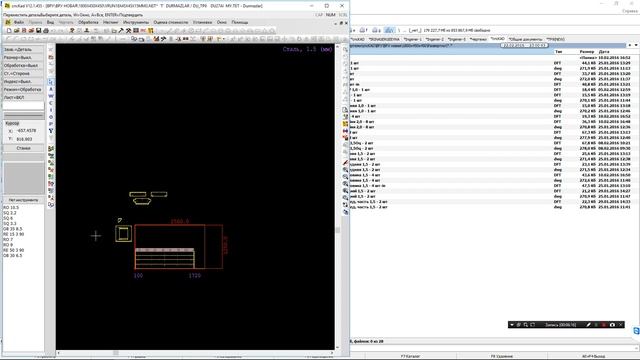The height and width of the screenshot is (360, 640).
Task: Select tool OB 30 6.5 in tool list
Action: coord(13,256)
